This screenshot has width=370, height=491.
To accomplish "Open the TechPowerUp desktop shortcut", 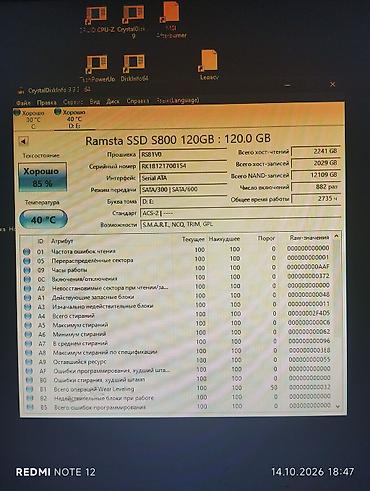I will (x=97, y=68).
